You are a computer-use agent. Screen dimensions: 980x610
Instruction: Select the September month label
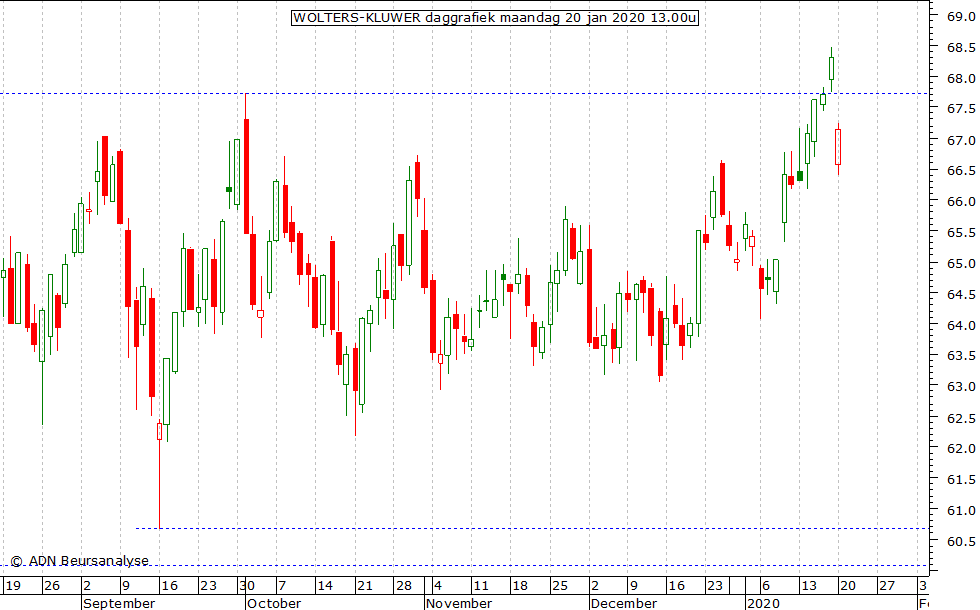tap(119, 603)
